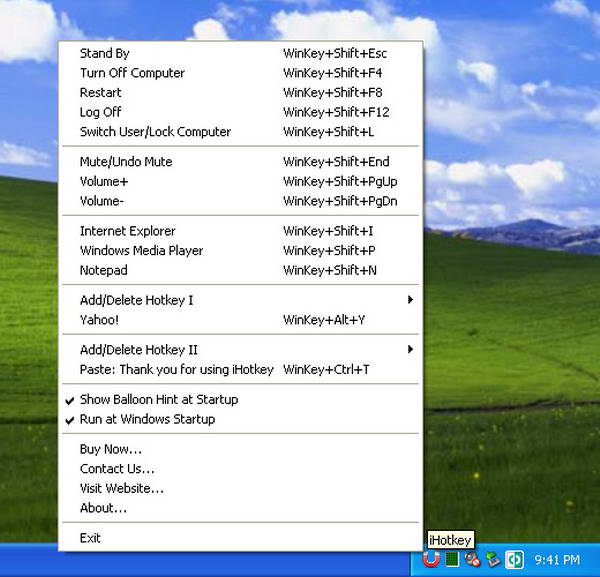Click the red magnet iHotkey tray icon

click(x=431, y=559)
